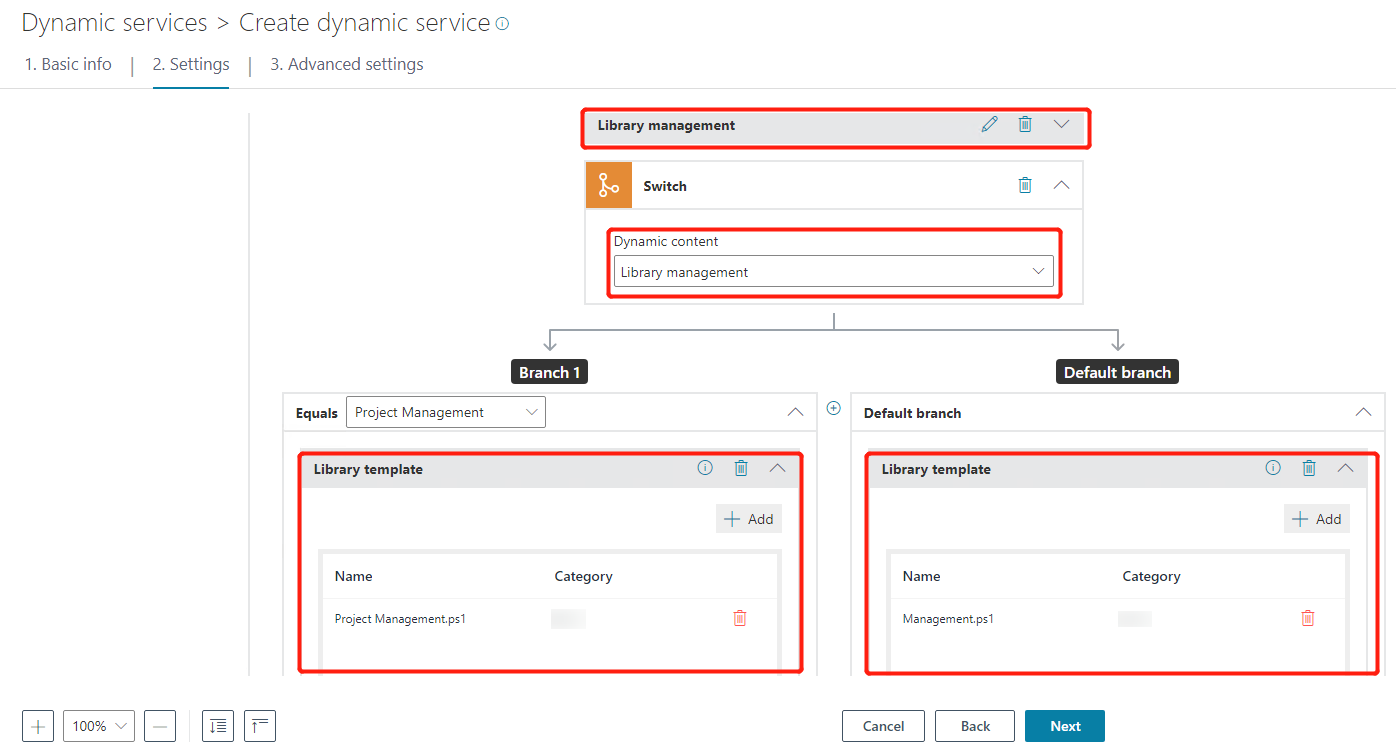
Task: Click the info icon on Branch 1 Library template
Action: tap(705, 468)
